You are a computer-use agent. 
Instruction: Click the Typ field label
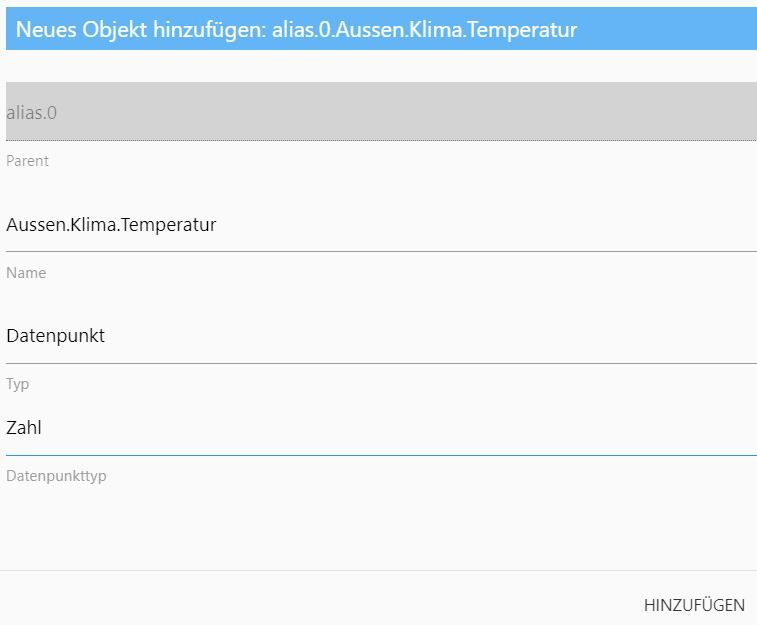[x=18, y=385]
